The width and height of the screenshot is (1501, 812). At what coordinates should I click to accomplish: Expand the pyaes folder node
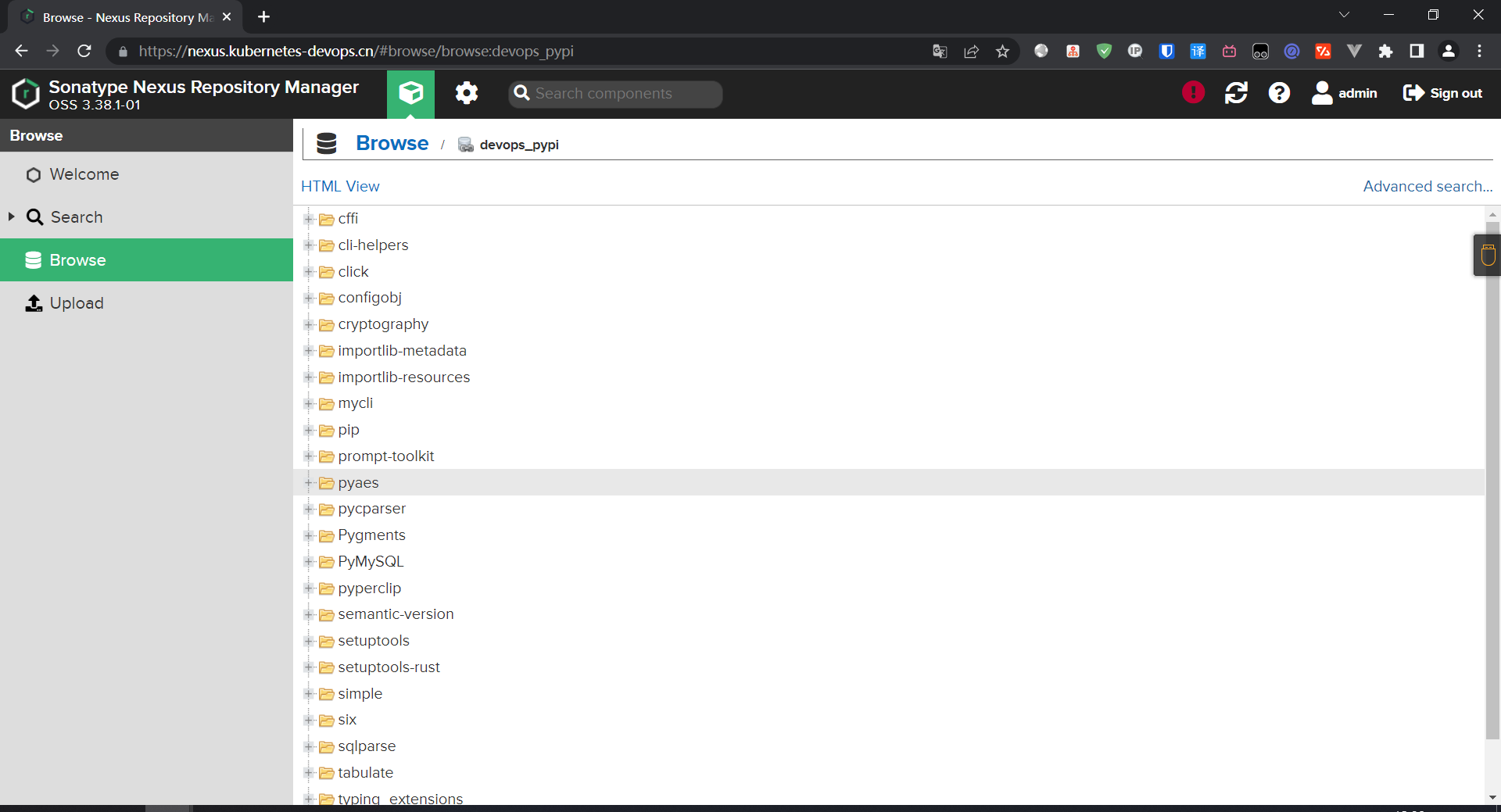coord(309,483)
